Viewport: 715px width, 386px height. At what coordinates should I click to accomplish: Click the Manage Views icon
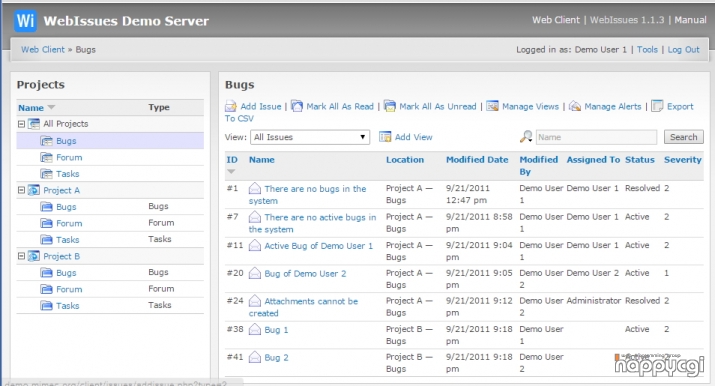[x=492, y=106]
